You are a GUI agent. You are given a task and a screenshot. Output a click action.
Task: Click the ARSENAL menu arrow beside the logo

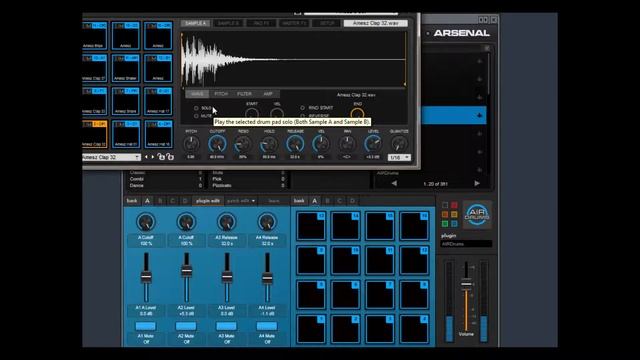pyautogui.click(x=428, y=33)
